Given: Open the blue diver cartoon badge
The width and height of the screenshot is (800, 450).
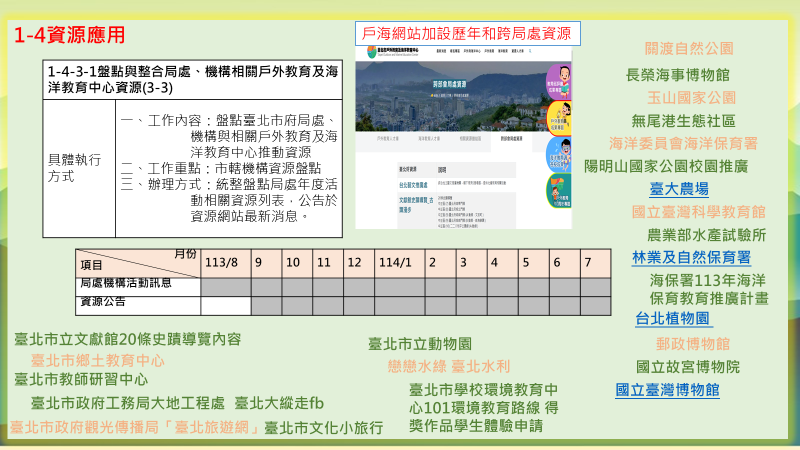Looking at the screenshot, I should (x=559, y=155).
